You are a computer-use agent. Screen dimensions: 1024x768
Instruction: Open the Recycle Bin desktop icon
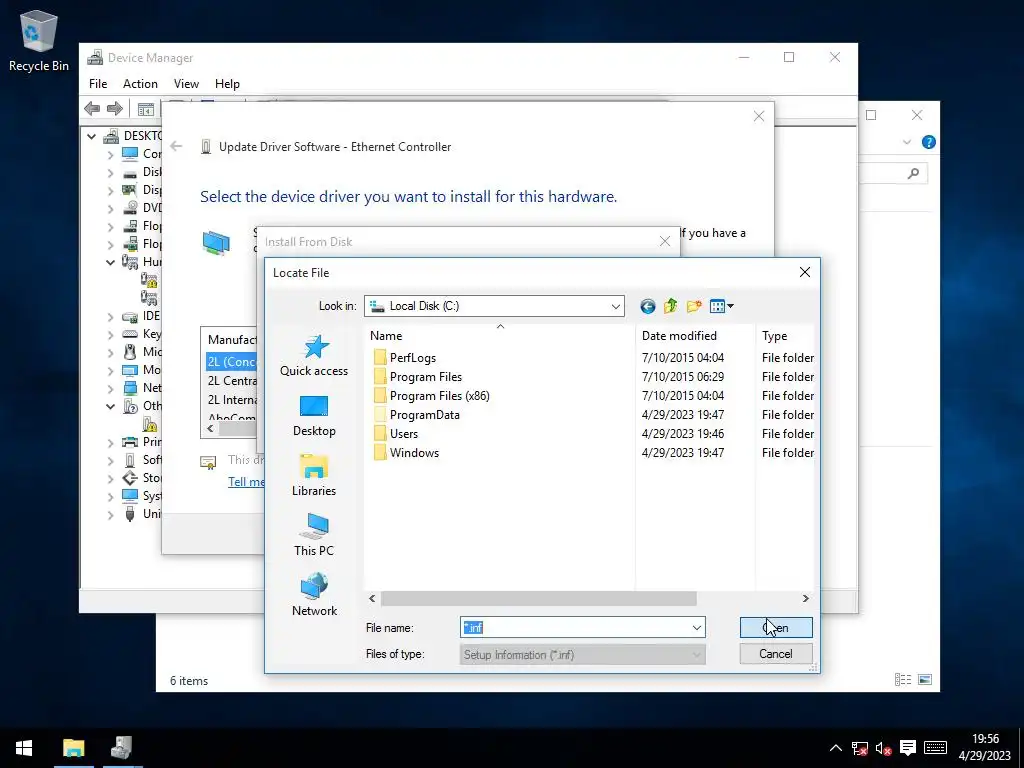point(39,41)
